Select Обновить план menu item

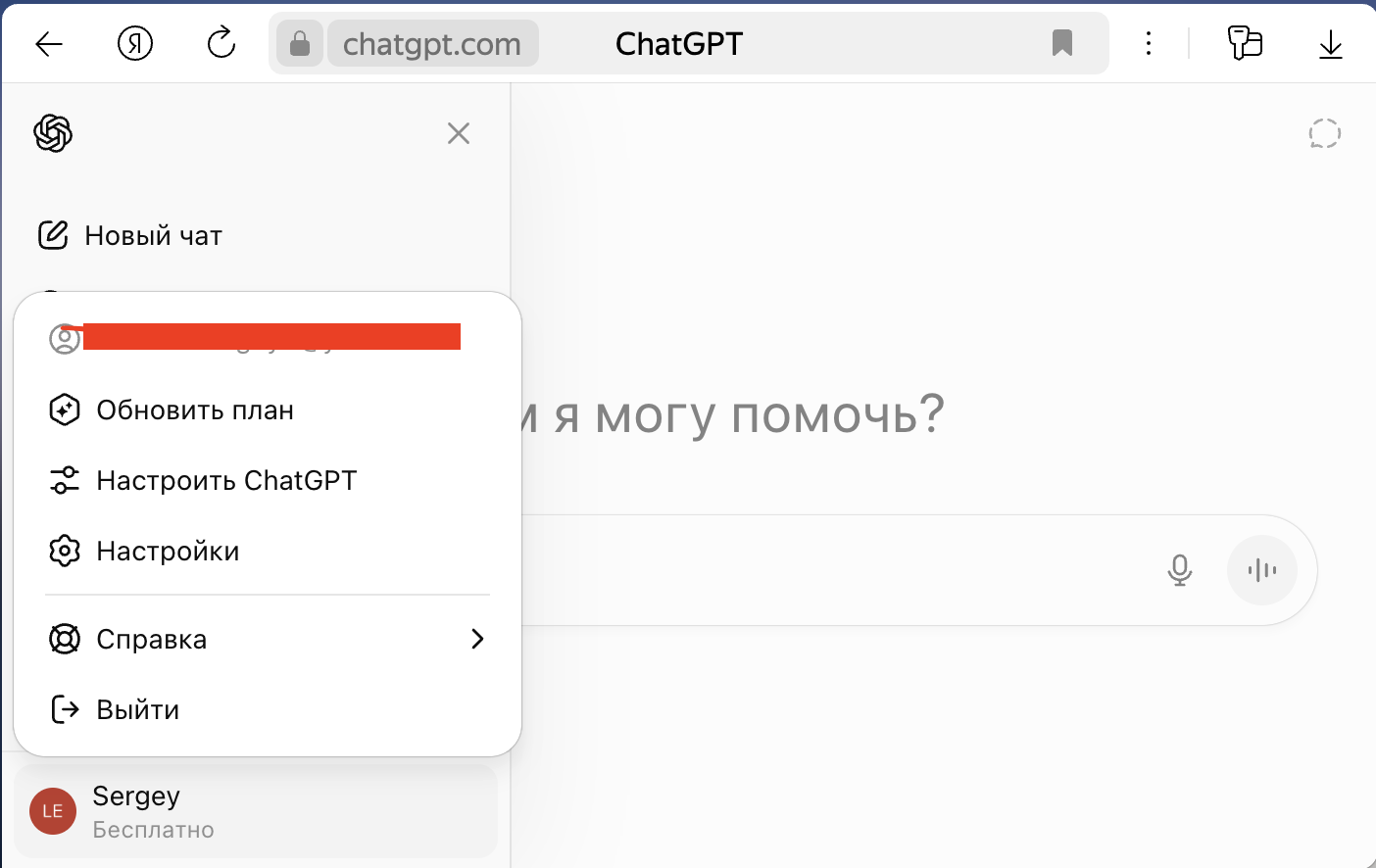195,410
